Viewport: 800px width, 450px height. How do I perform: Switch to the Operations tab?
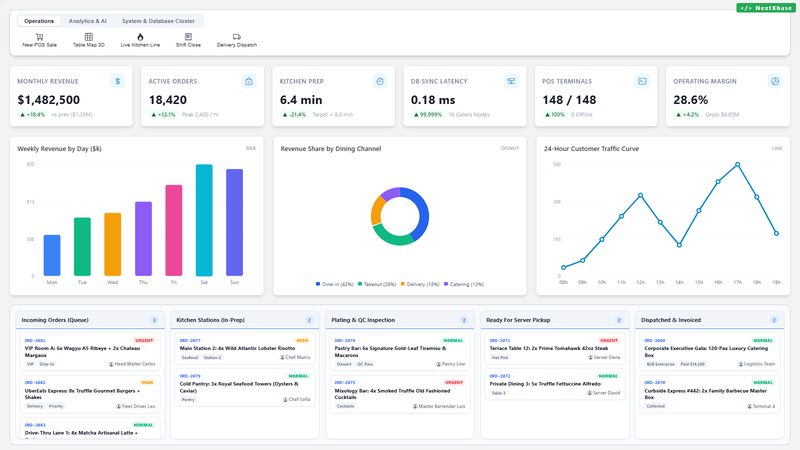pyautogui.click(x=39, y=21)
